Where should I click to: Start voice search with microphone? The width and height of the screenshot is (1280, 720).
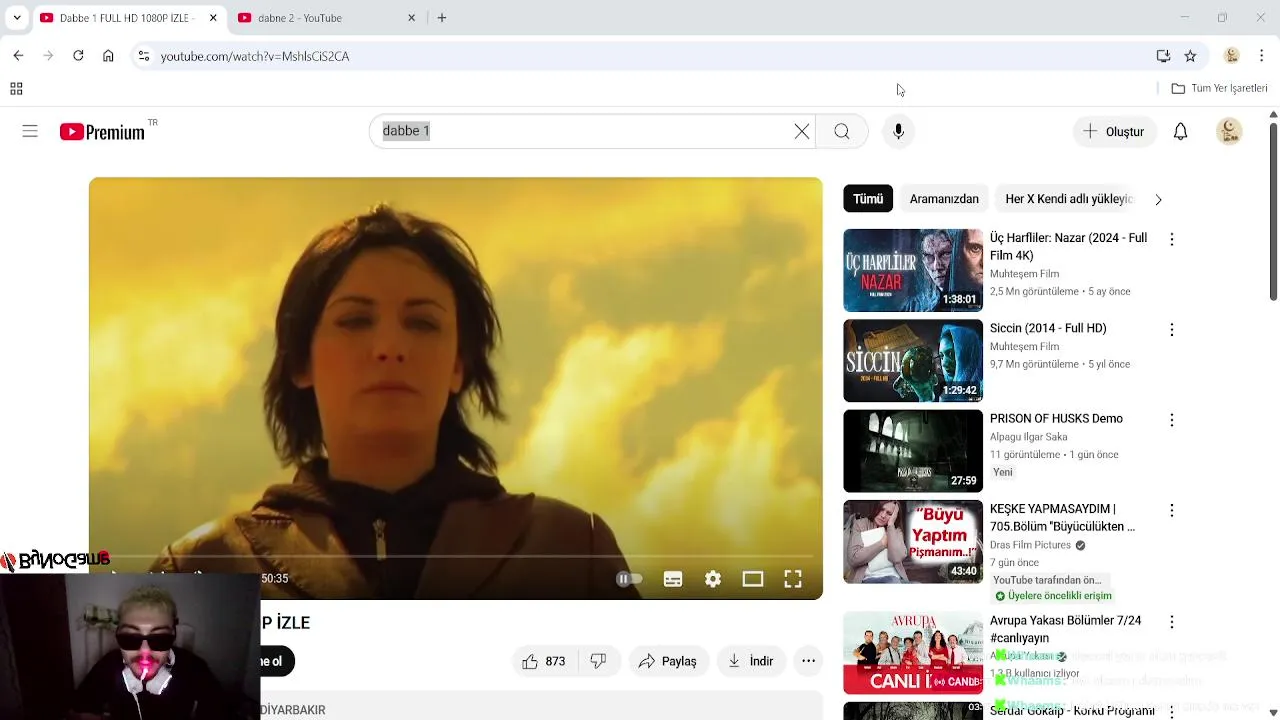pos(898,131)
